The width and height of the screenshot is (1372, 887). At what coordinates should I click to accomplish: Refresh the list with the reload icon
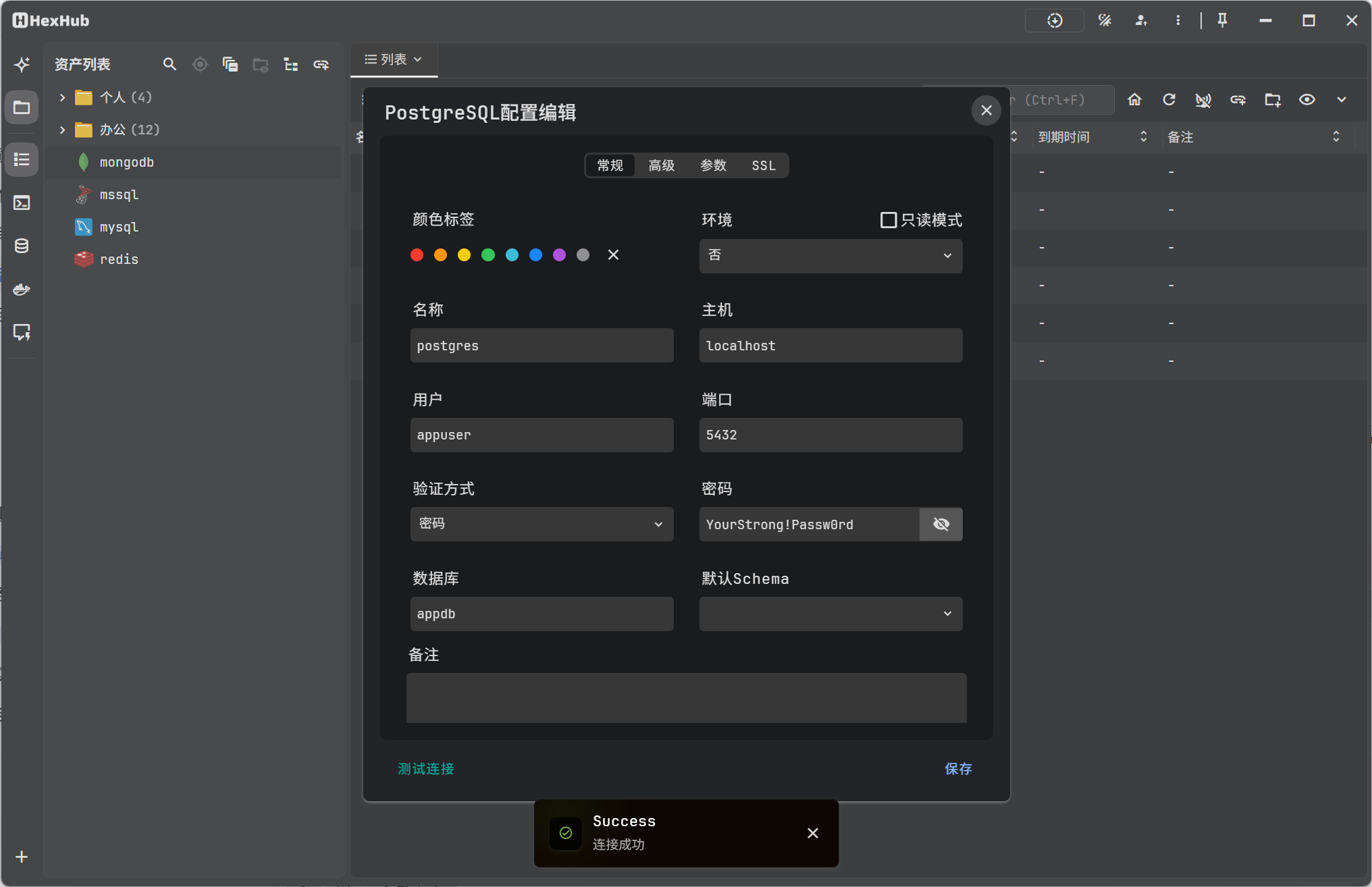pos(1169,100)
